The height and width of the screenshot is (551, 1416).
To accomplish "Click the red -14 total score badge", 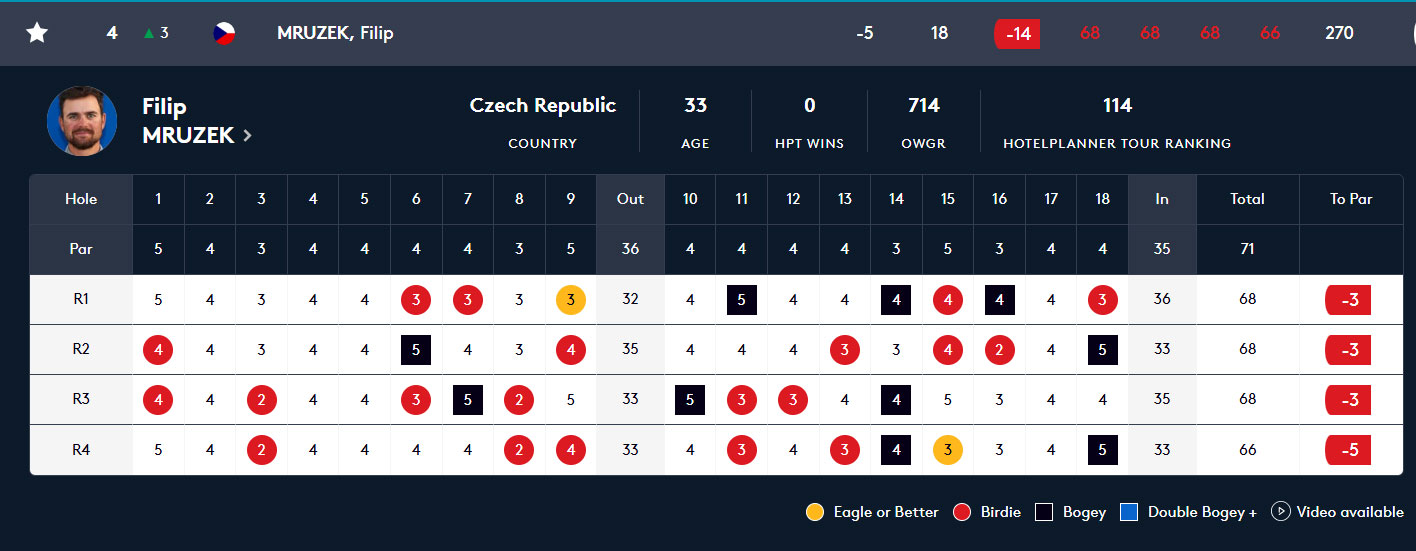I will 1017,33.
